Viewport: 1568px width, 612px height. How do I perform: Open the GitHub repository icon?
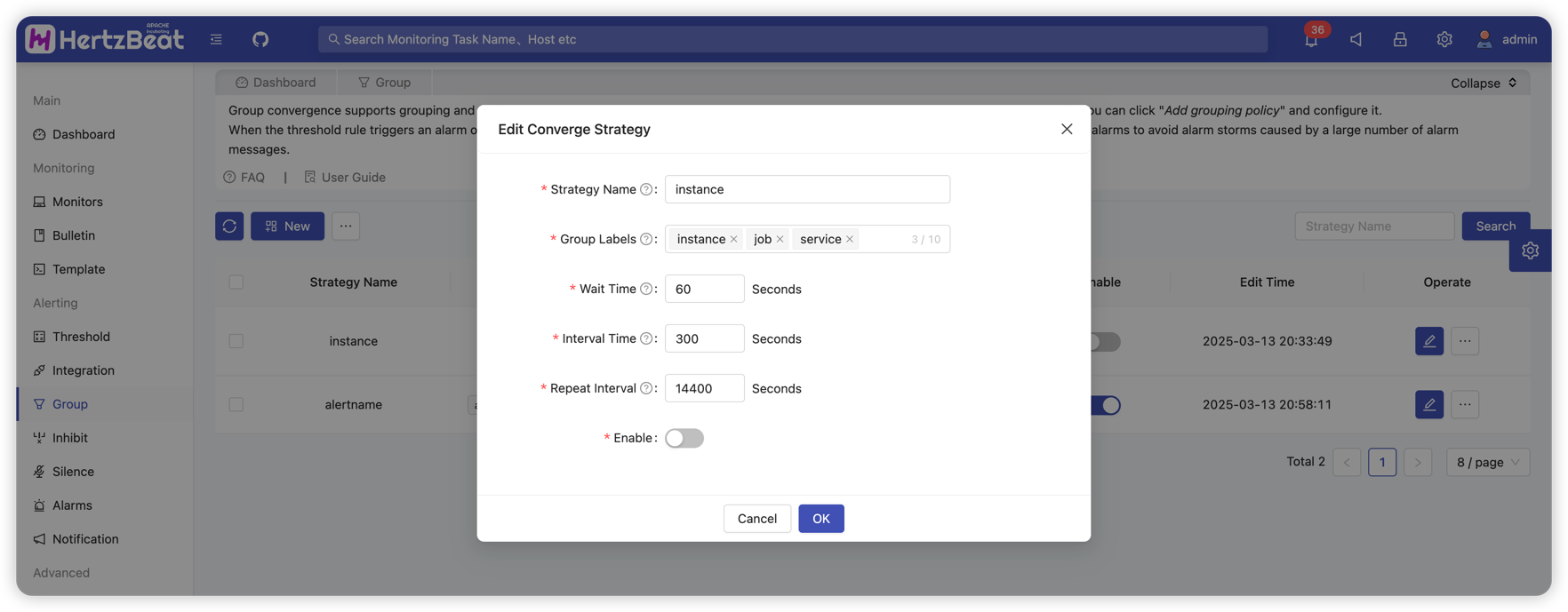pos(260,39)
